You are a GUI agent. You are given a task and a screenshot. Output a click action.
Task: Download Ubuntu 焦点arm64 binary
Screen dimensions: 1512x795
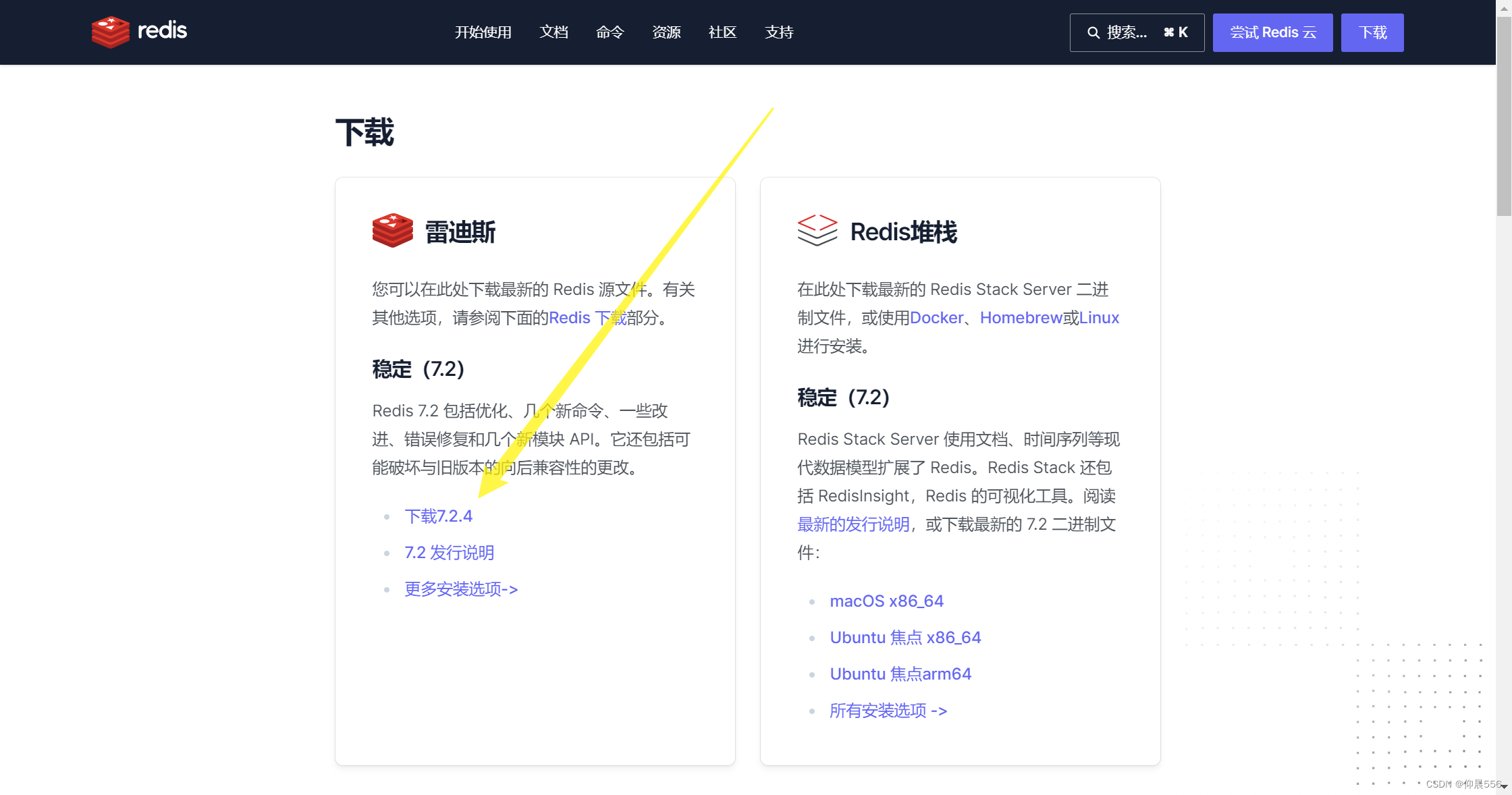coord(900,674)
